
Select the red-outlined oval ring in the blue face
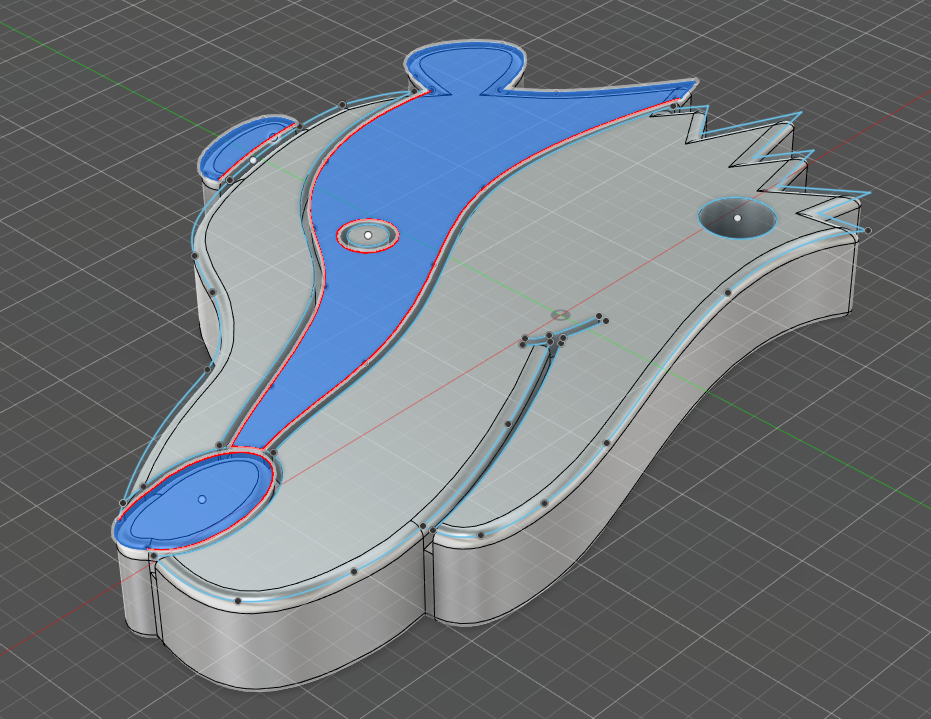pyautogui.click(x=368, y=235)
